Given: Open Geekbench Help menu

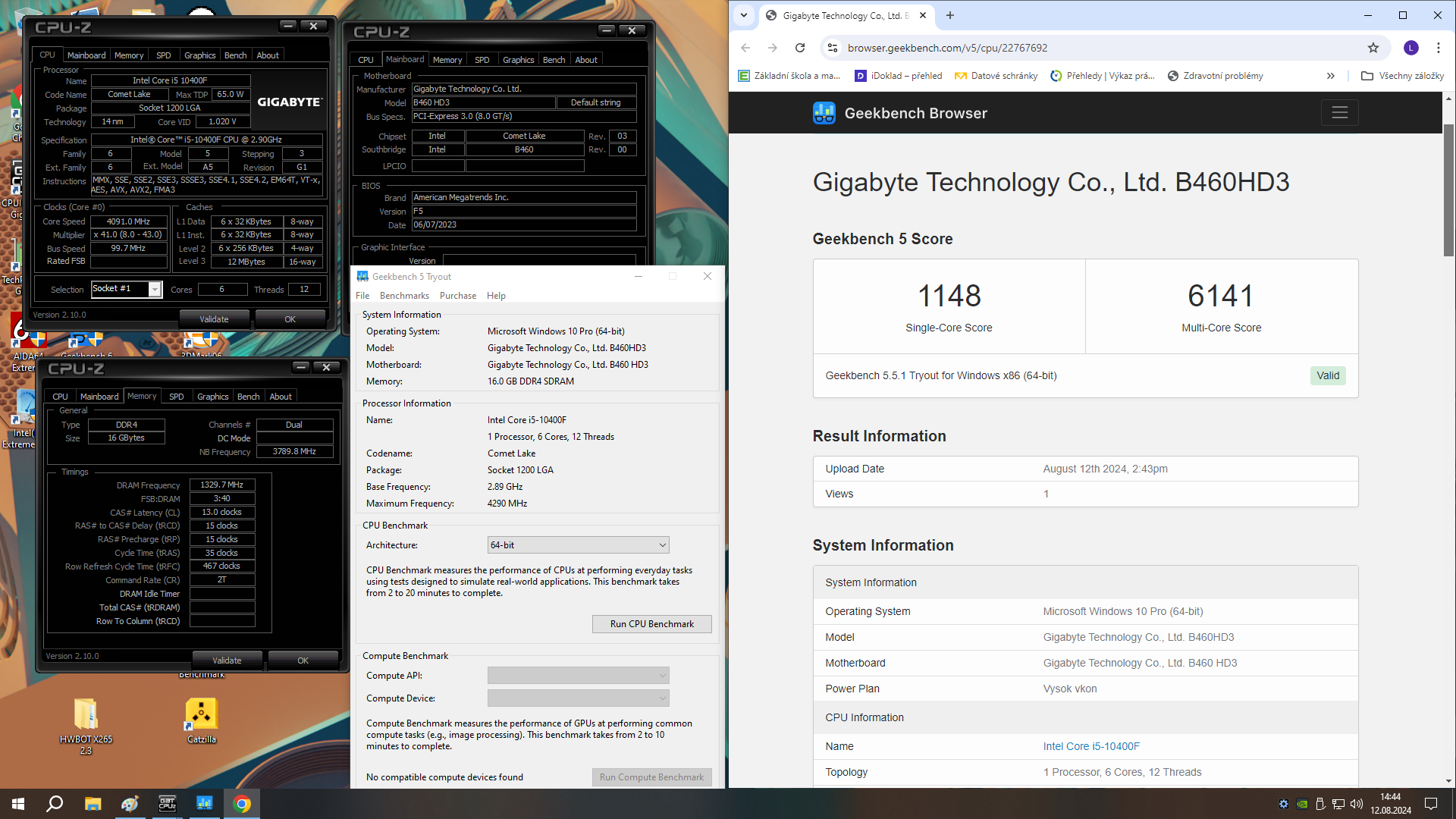Looking at the screenshot, I should [x=496, y=296].
